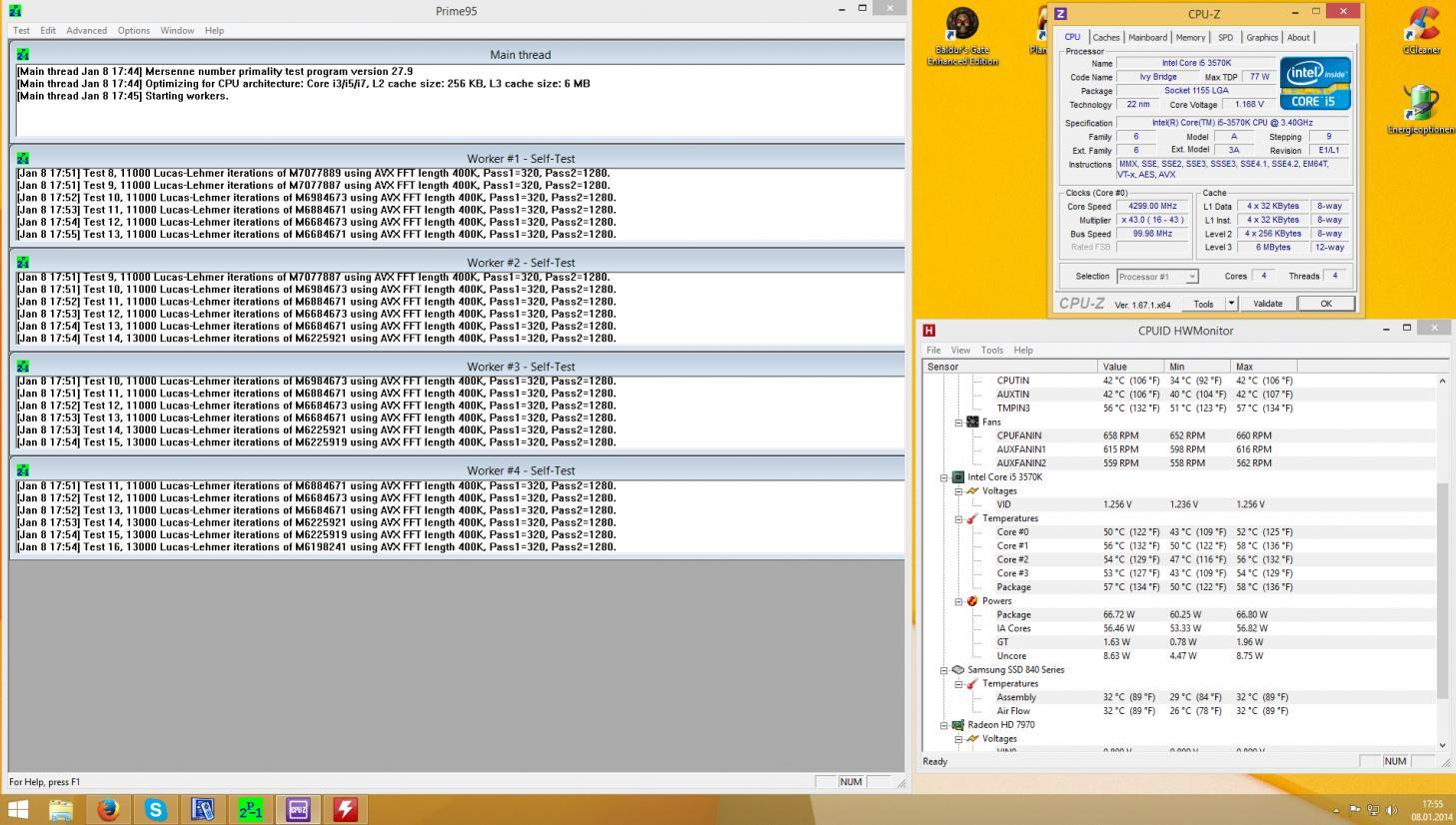The image size is (1456, 825).
Task: Collapse the Fans node in HWMonitor
Action: (x=958, y=421)
